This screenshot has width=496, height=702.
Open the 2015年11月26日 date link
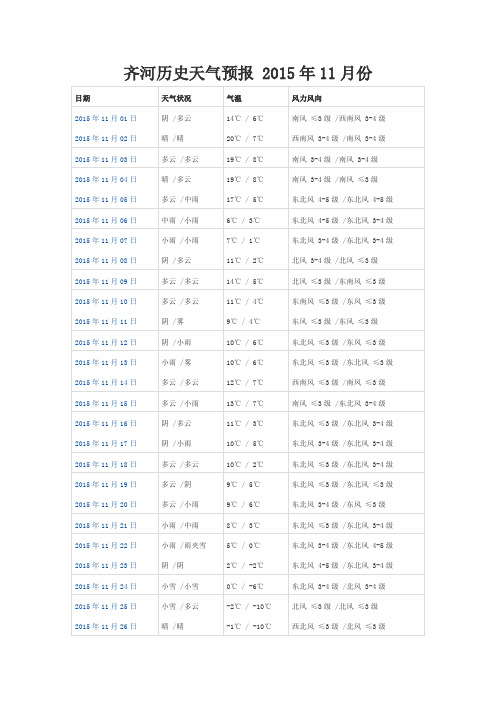(x=106, y=627)
